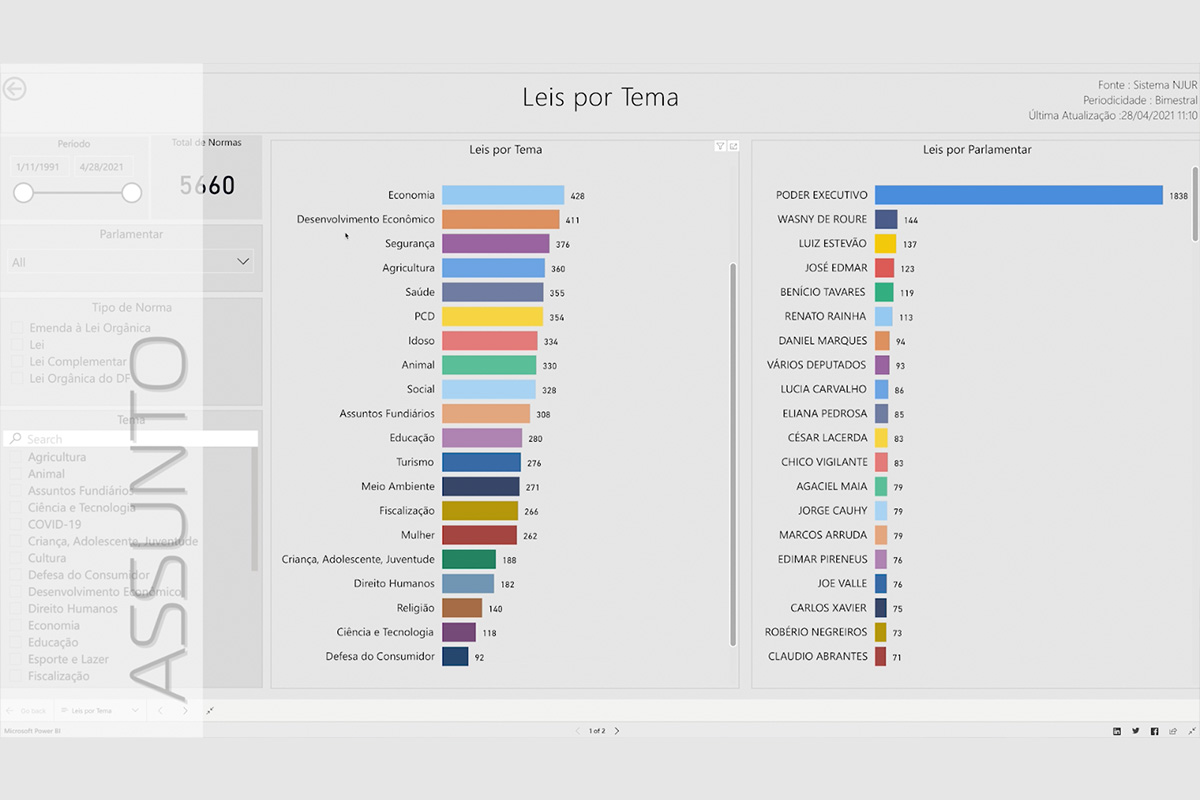Click focus mode icon on Leis por Tema chart
This screenshot has height=800, width=1200.
tap(733, 146)
